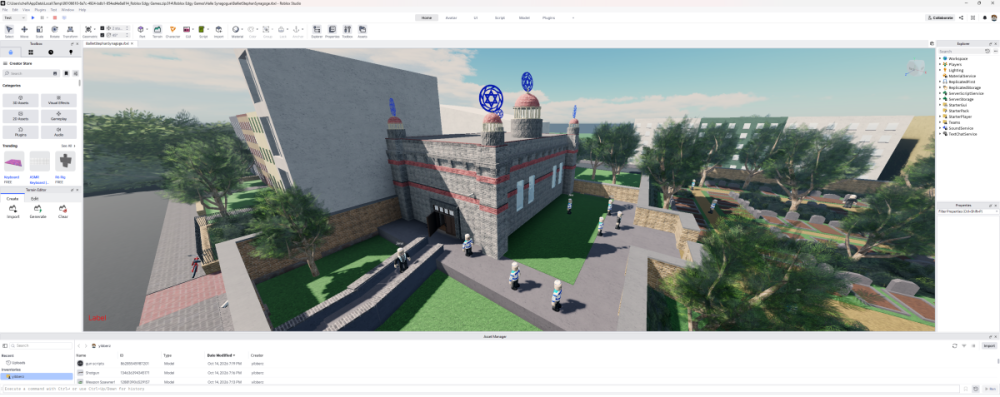Sort by the Date Modified column header
Viewport: 1000px width, 397px height.
click(221, 356)
